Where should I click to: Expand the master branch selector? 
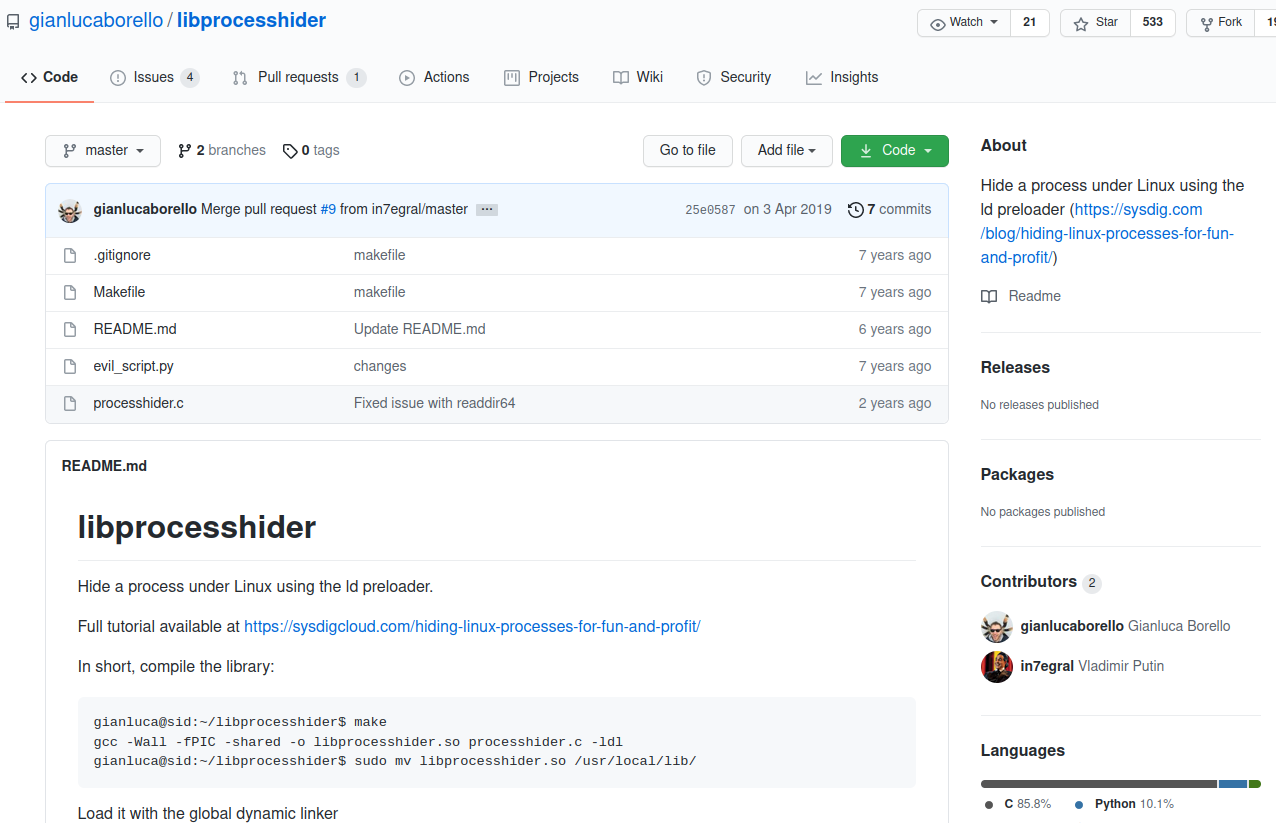pos(103,150)
